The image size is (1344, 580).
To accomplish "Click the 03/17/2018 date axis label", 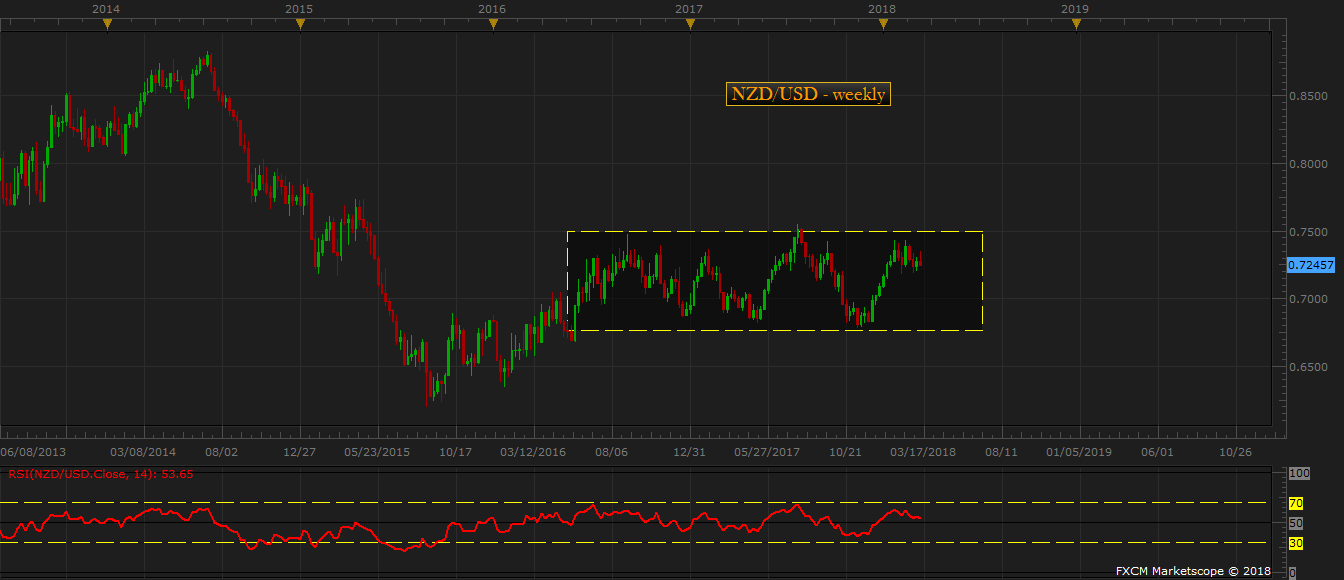I will 924,452.
